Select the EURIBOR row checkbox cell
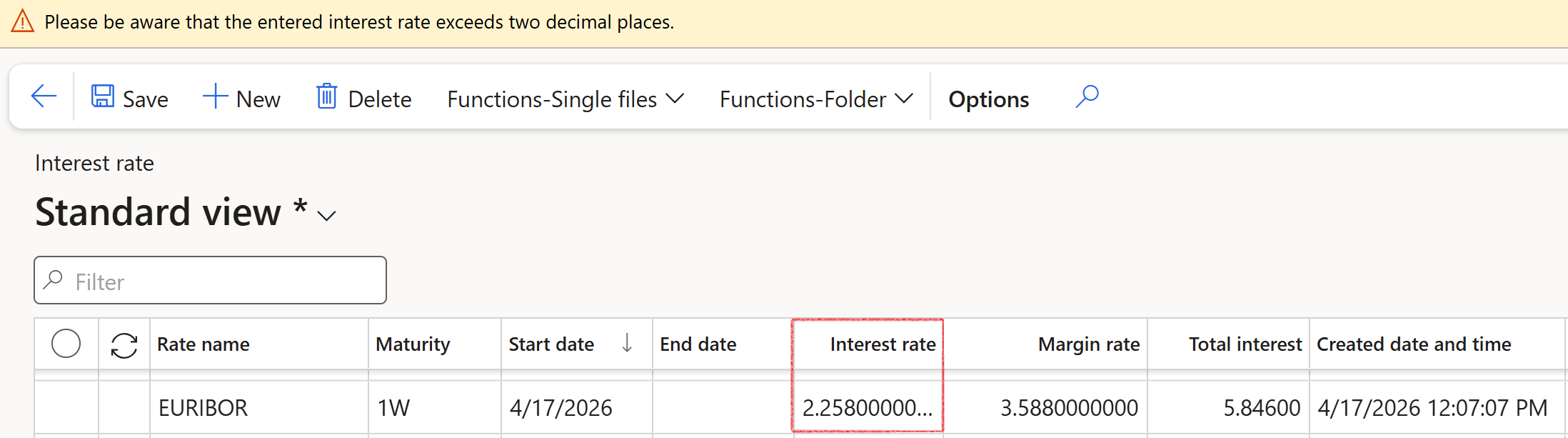Viewport: 1568px width, 438px height. (66, 408)
